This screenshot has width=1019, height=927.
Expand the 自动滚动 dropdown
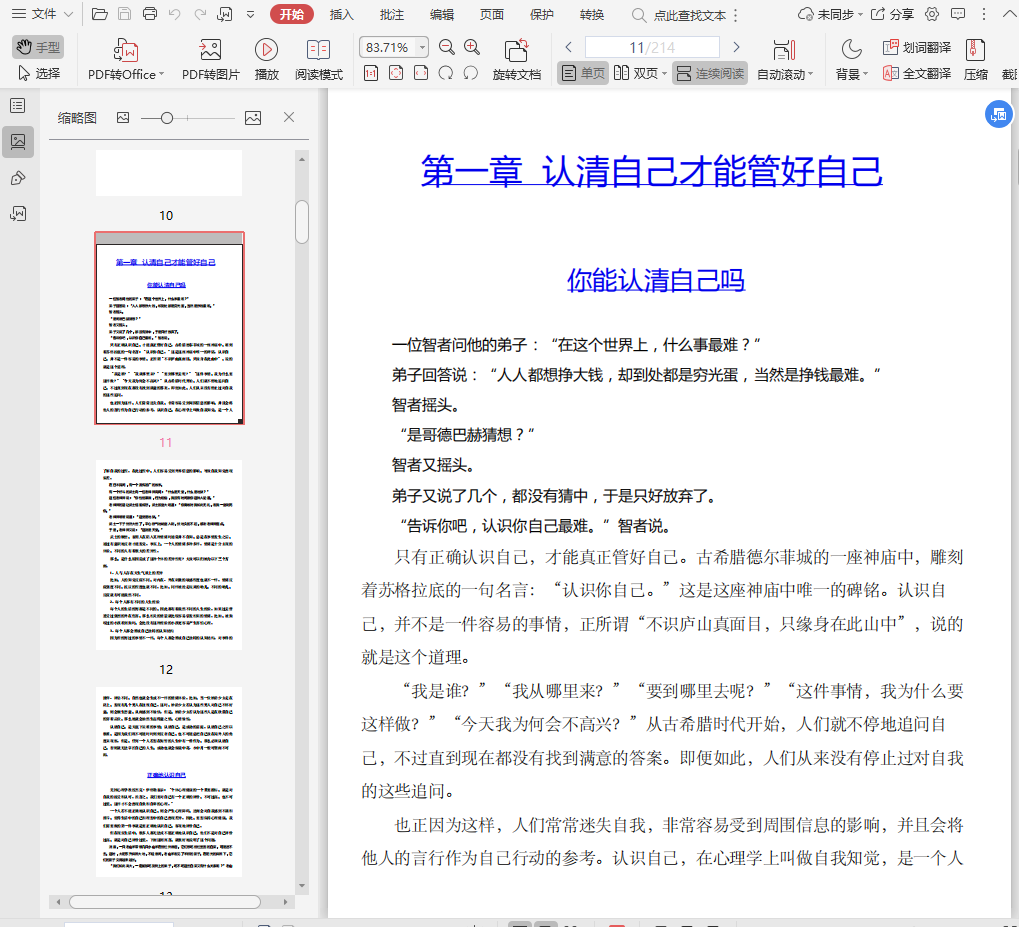tap(810, 75)
